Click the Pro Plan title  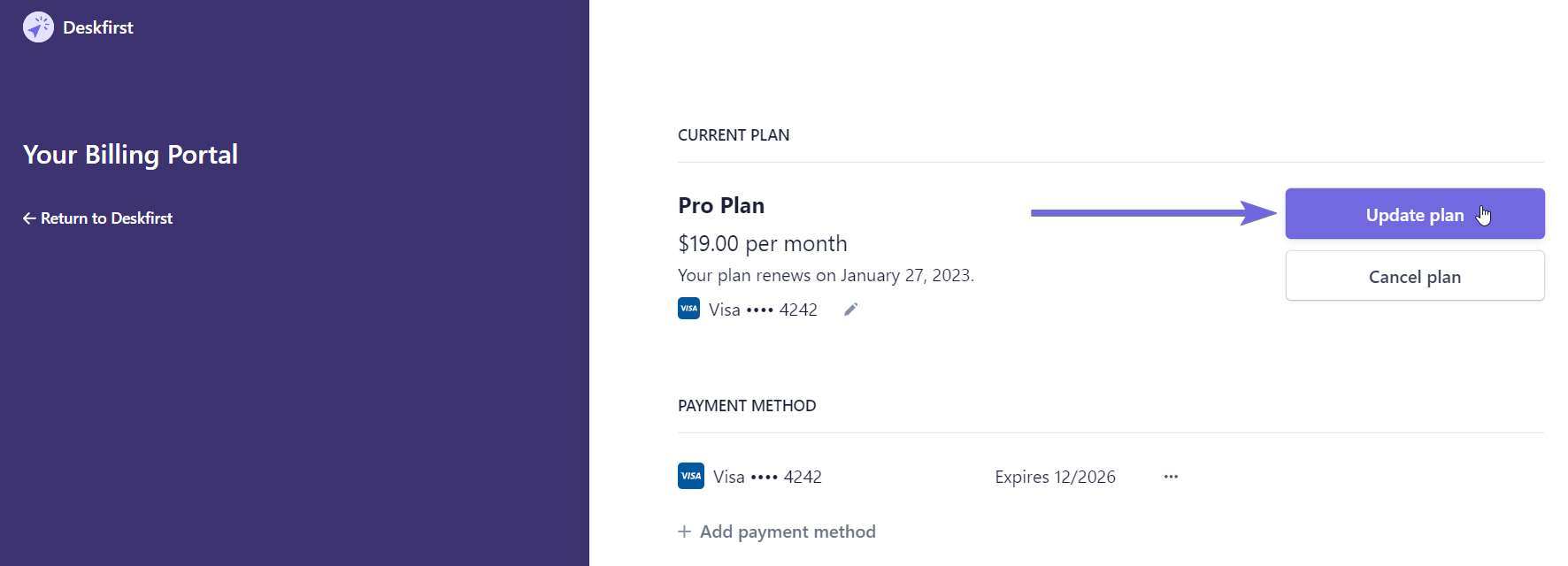721,205
